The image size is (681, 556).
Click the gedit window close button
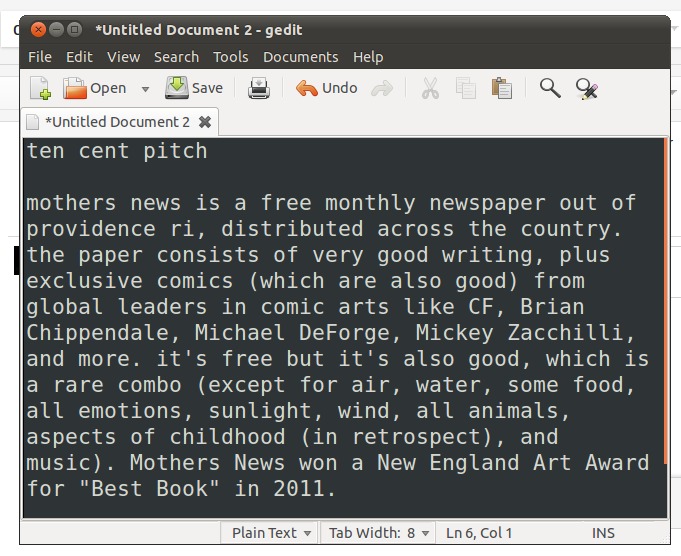[38, 30]
